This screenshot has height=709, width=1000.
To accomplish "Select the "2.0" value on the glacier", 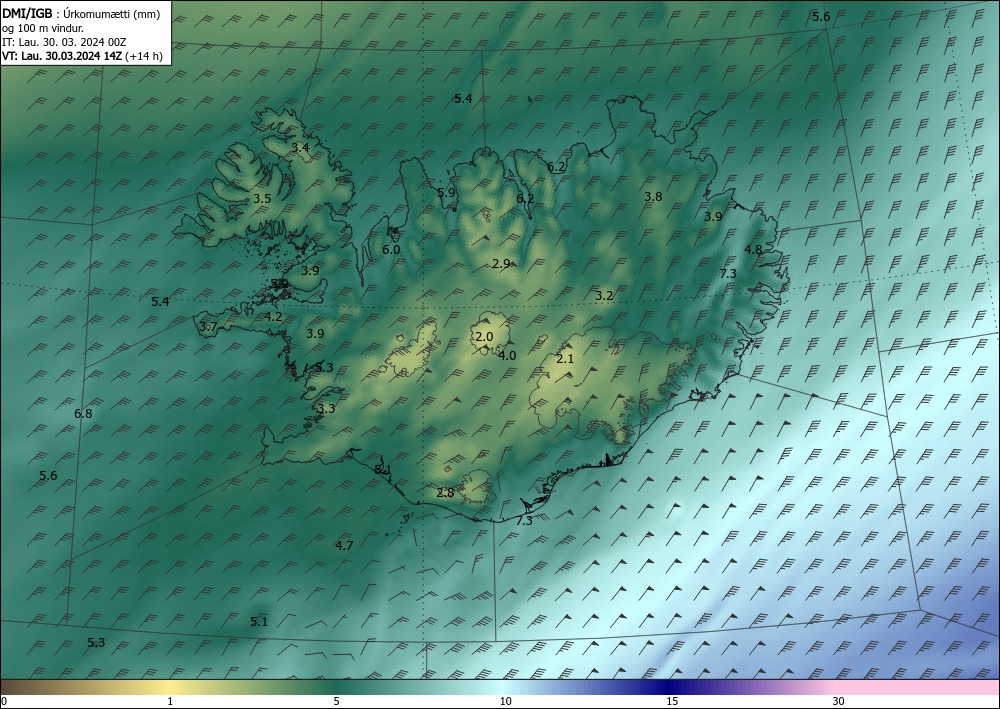I will click(x=484, y=337).
